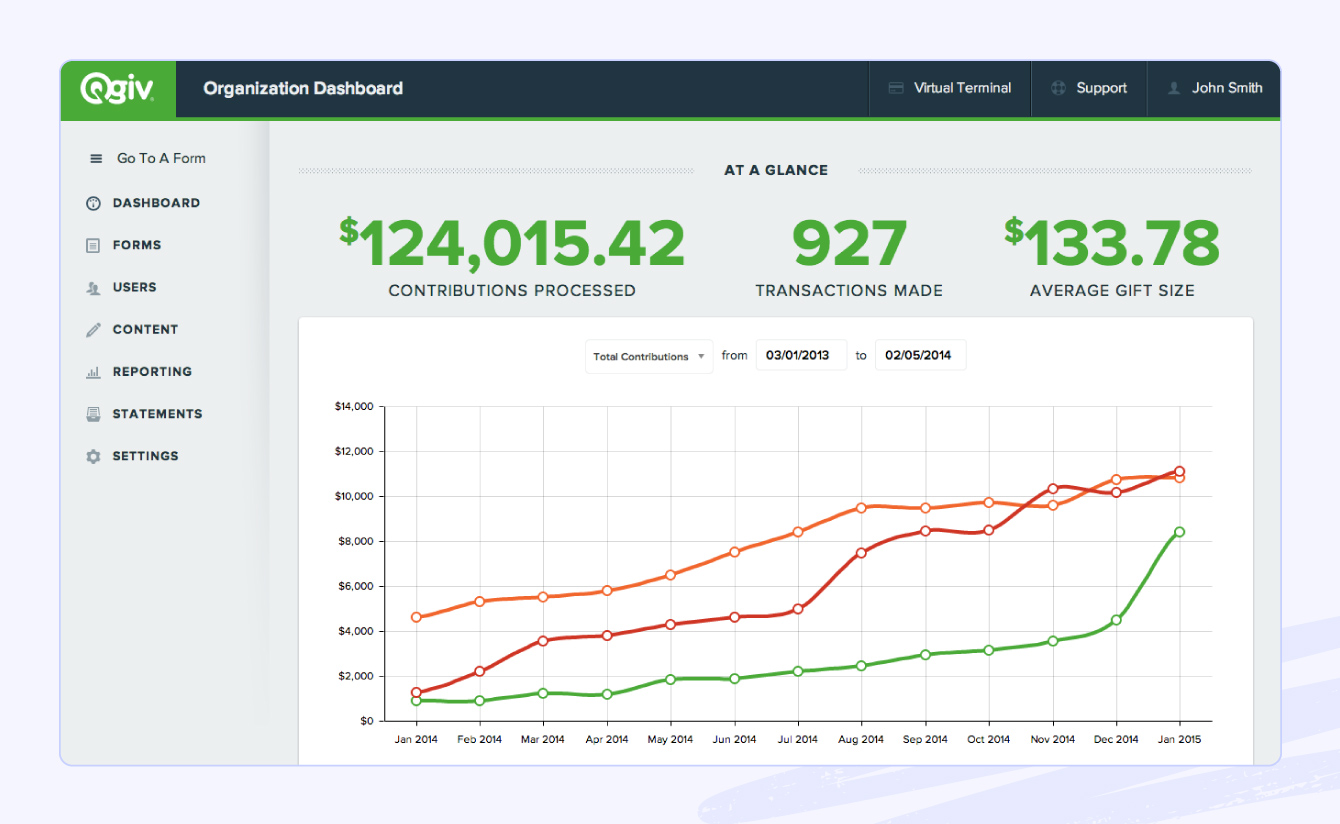Screen dimensions: 1340x824
Task: Click the Content pencil icon
Action: 93,330
